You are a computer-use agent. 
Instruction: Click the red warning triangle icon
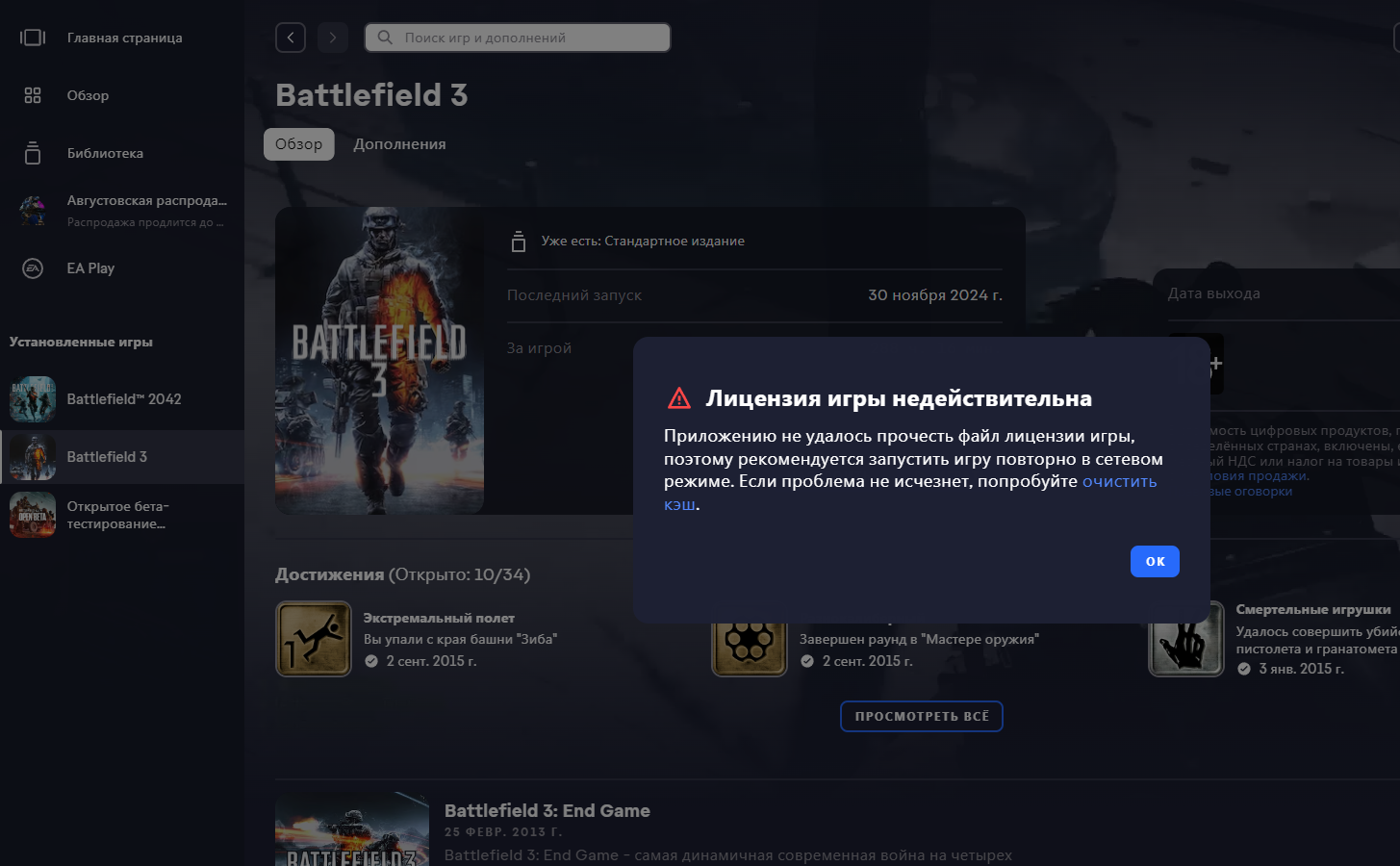[679, 398]
